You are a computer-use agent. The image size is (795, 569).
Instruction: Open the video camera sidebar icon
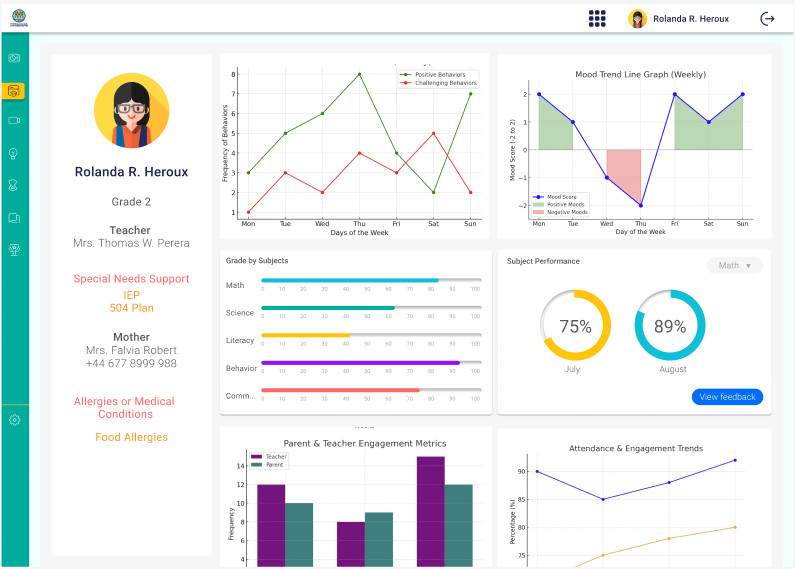14,120
